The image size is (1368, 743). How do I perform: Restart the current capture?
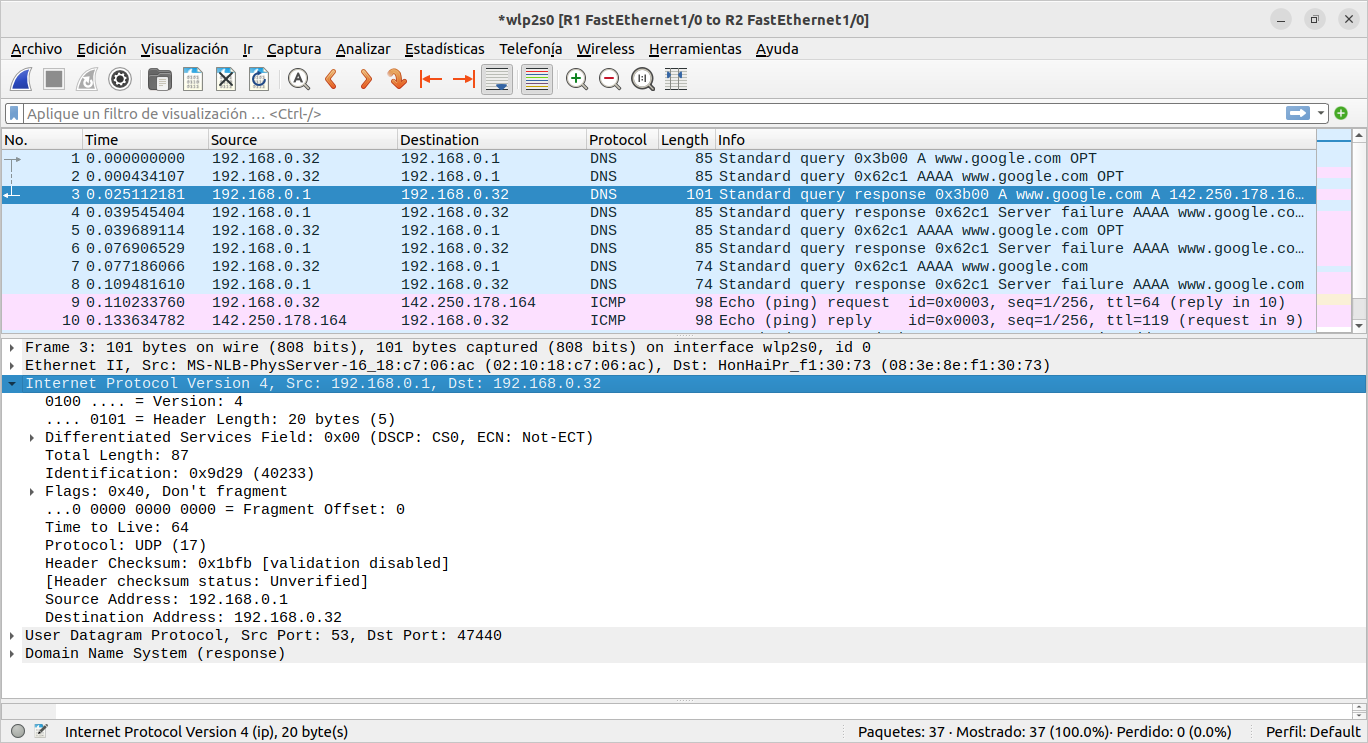pos(87,79)
